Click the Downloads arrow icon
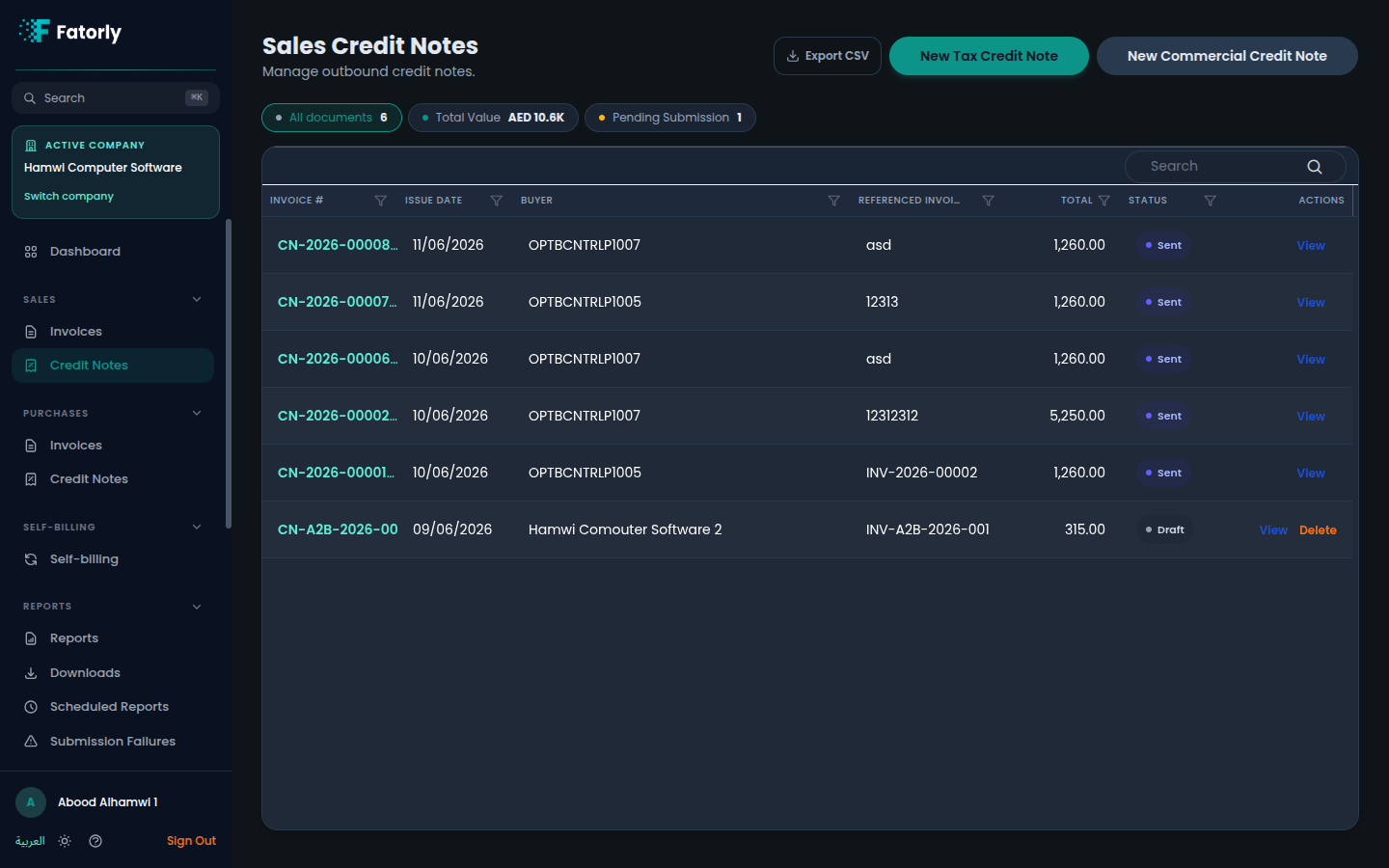This screenshot has width=1389, height=868. pos(31,673)
